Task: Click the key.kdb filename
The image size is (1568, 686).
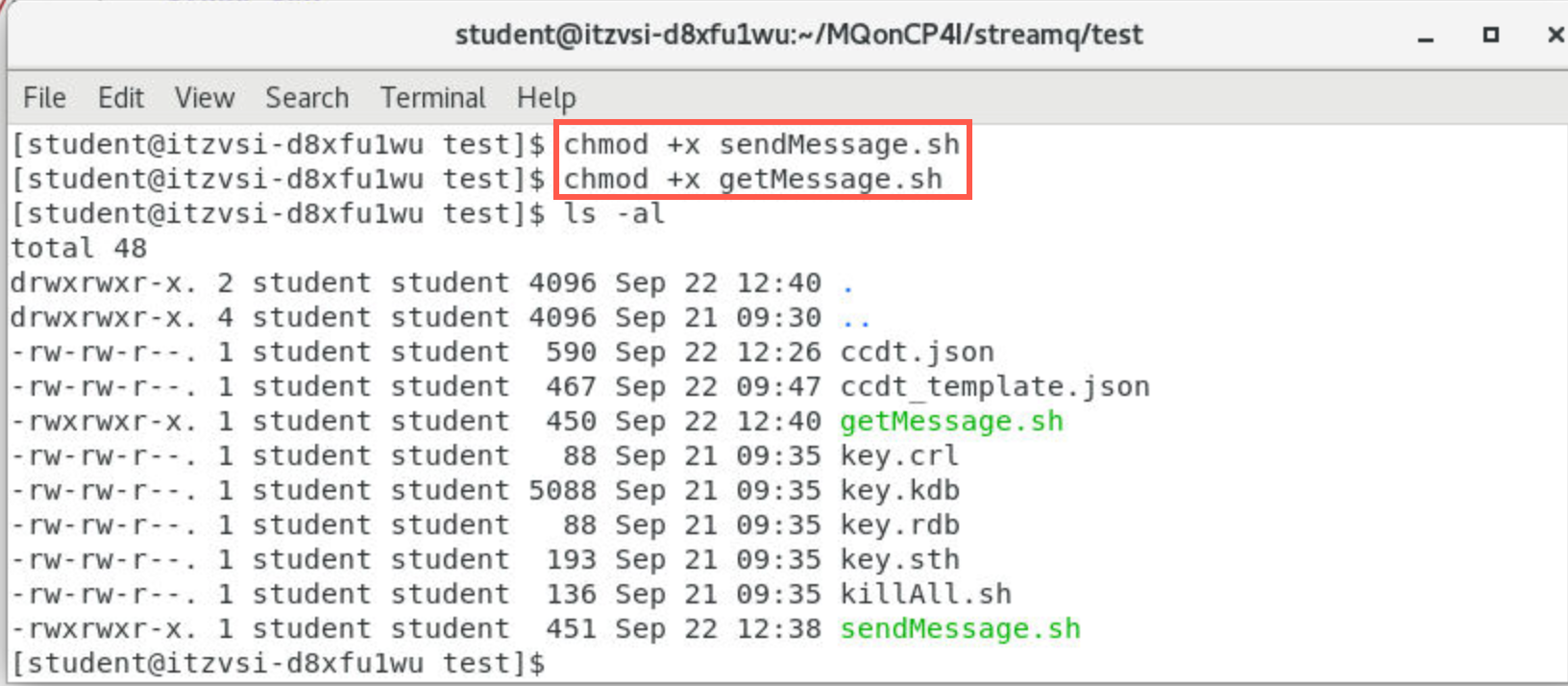Action: point(899,491)
